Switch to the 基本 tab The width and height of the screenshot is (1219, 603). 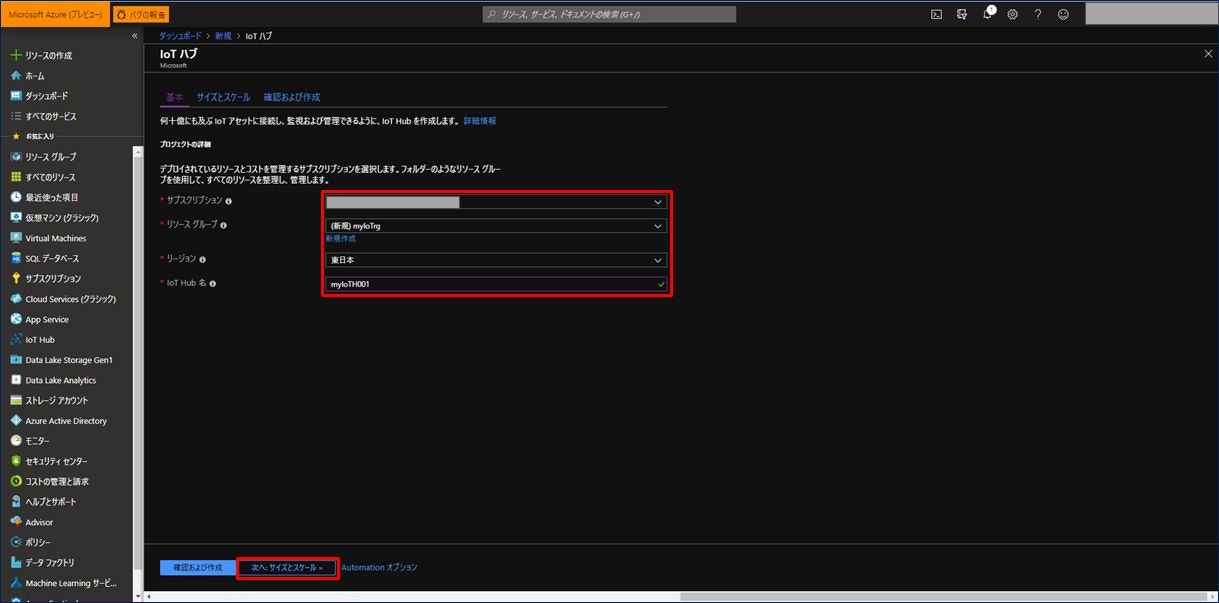point(174,97)
